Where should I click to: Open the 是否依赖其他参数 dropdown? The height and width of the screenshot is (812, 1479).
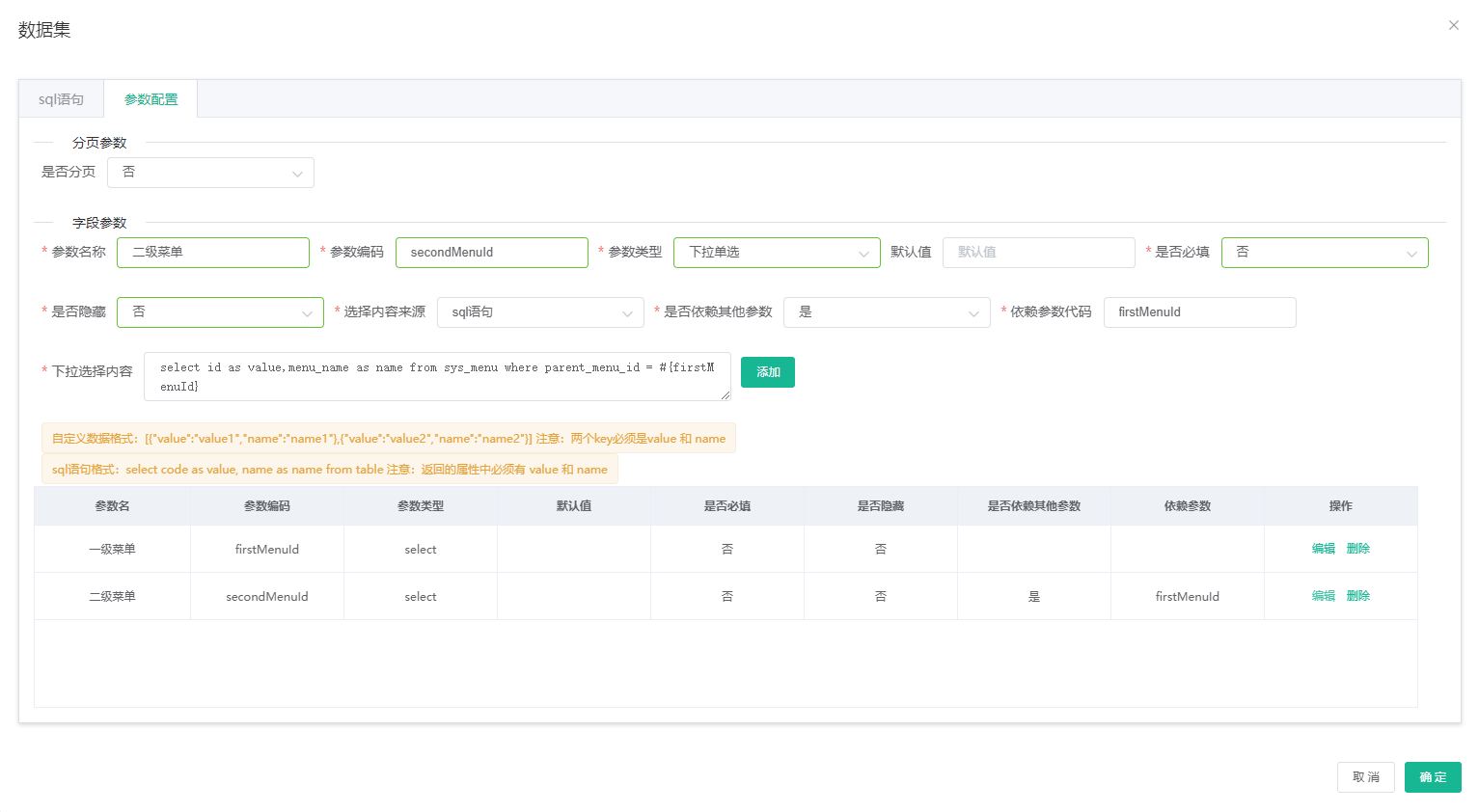point(887,312)
